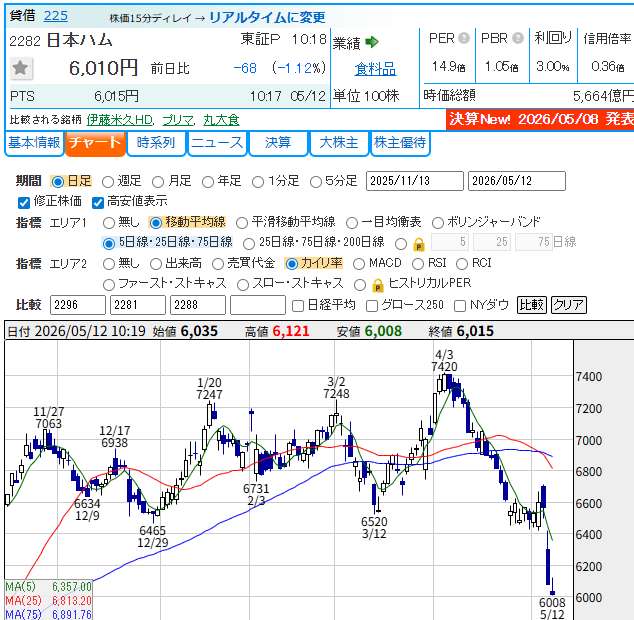Select 一目均衡表 indicator
This screenshot has height=620, width=634.
pos(352,223)
